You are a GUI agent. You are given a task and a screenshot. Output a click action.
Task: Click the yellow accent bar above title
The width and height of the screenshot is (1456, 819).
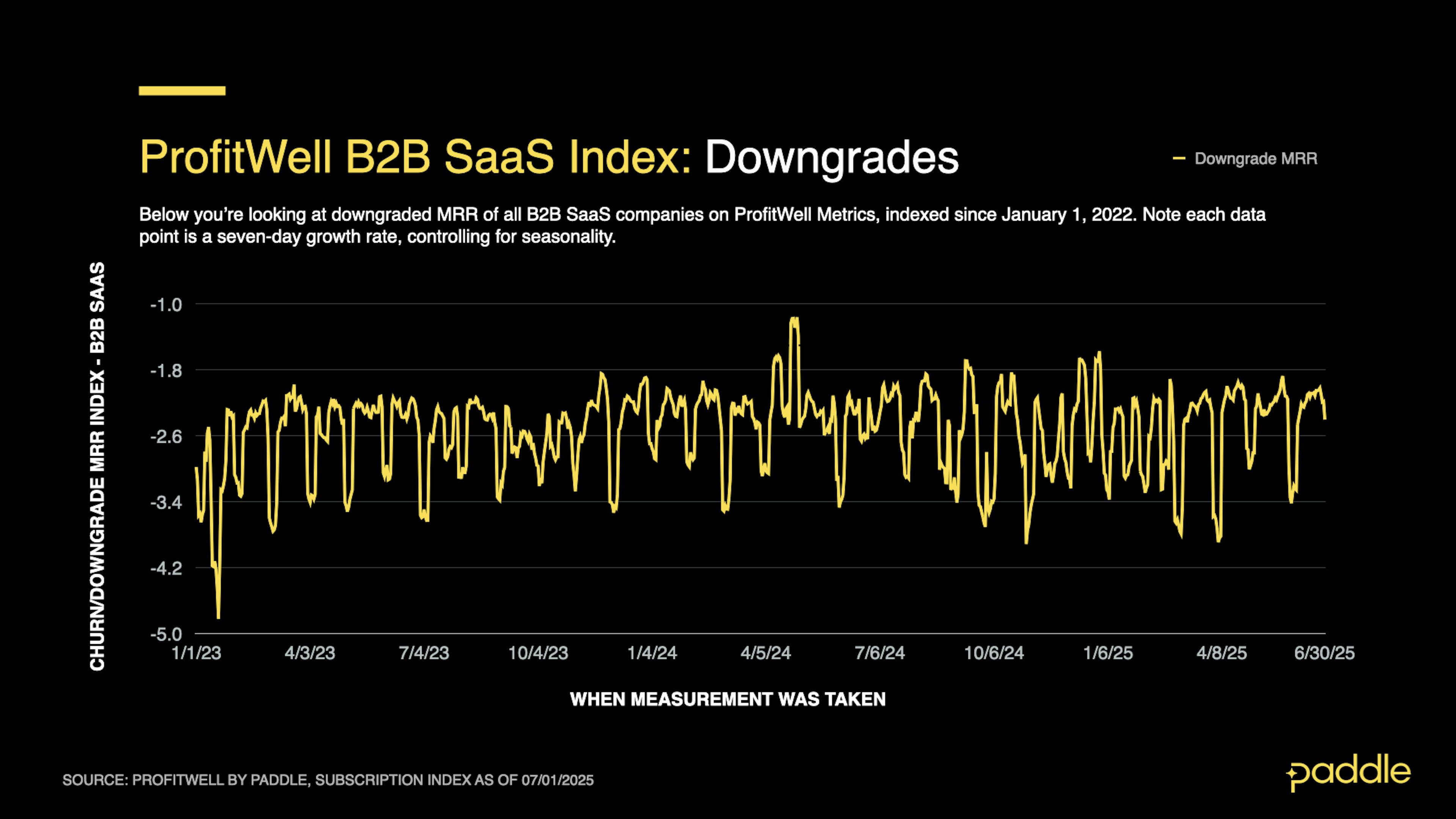click(182, 91)
